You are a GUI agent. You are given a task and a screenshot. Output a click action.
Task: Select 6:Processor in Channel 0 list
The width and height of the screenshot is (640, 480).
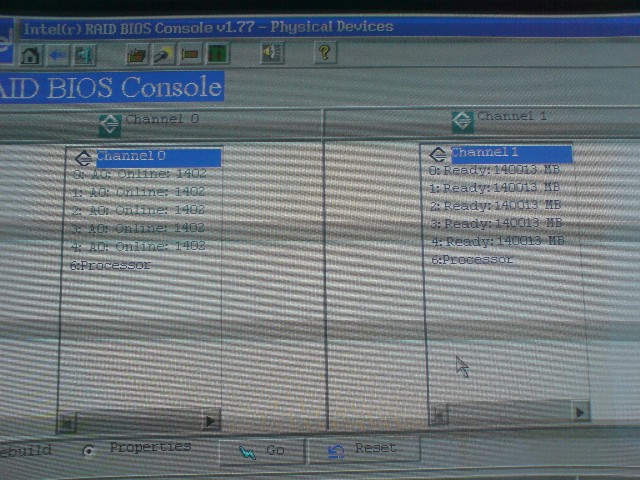[x=110, y=266]
